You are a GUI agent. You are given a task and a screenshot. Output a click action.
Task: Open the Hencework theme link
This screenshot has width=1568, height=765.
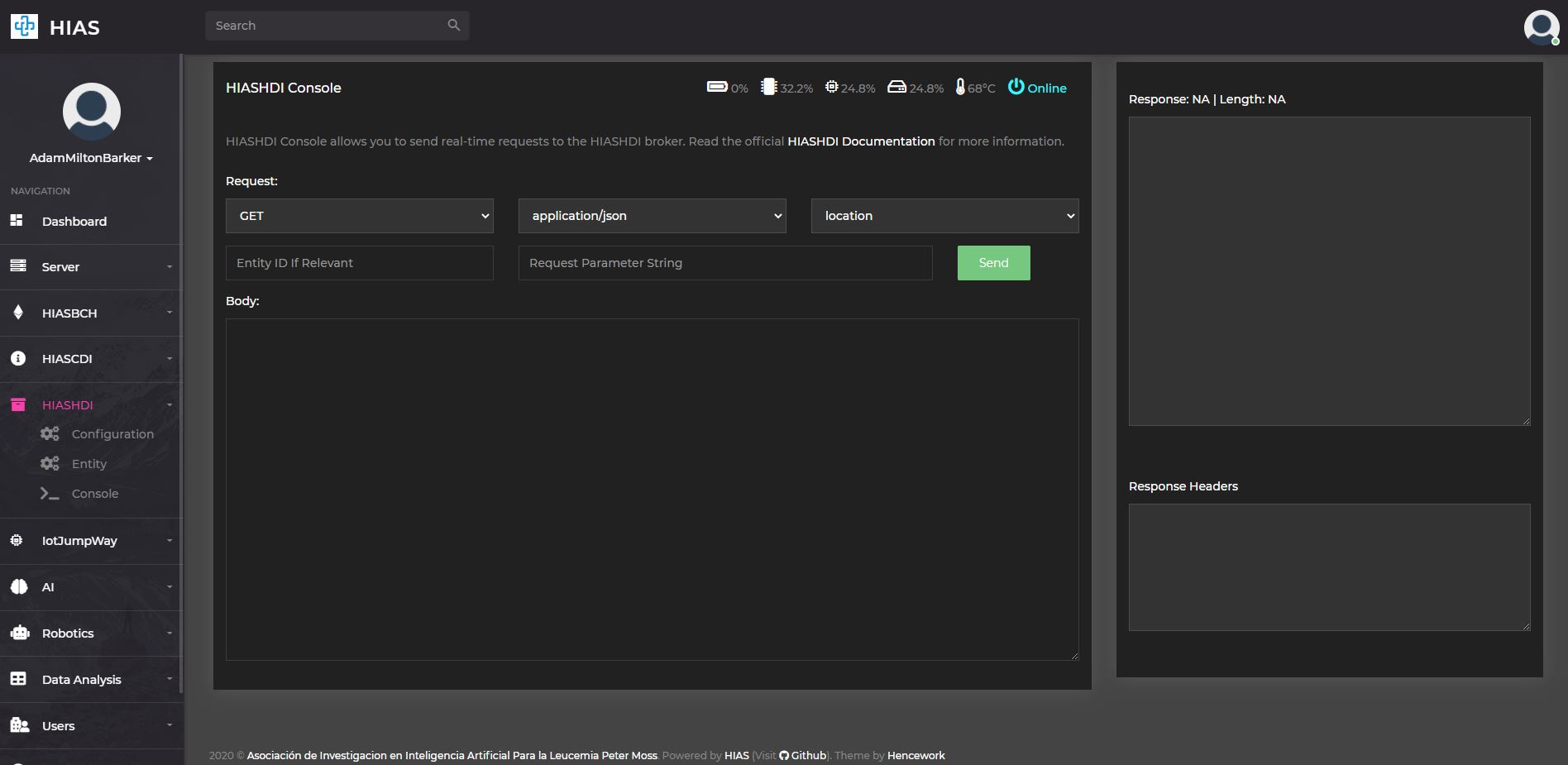point(915,755)
